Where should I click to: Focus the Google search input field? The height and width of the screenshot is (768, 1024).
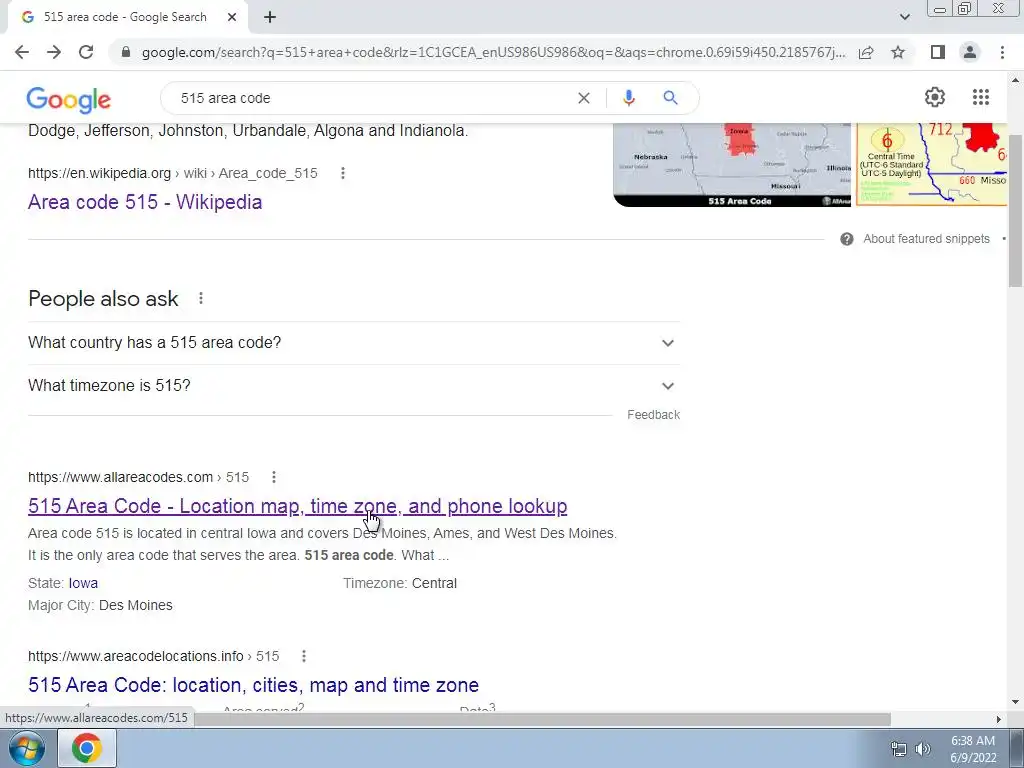coord(372,98)
